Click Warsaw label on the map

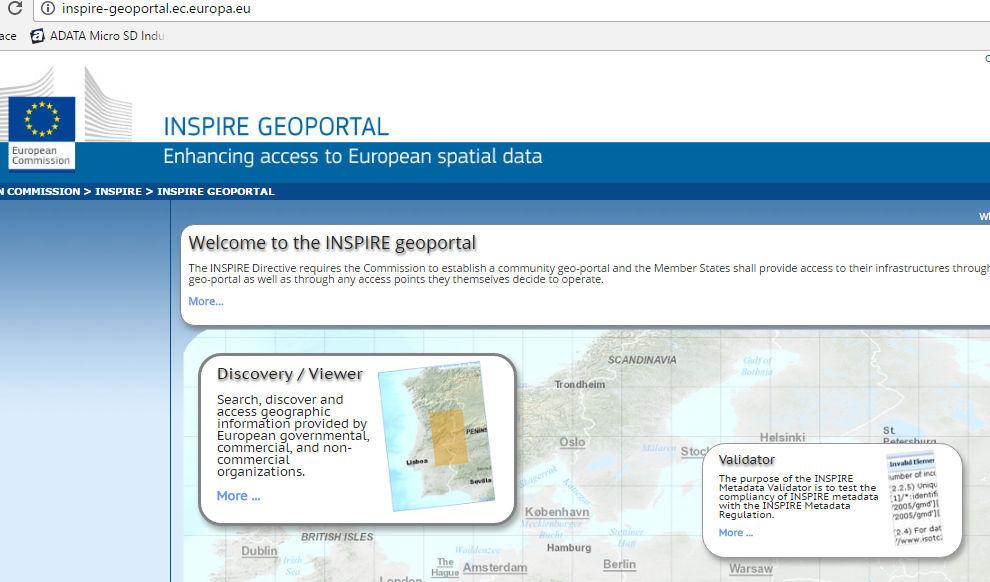[751, 569]
